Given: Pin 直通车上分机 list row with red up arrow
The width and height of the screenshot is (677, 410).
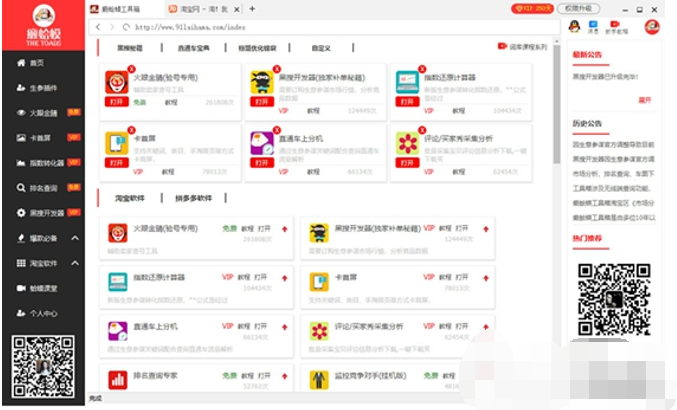Looking at the screenshot, I should (x=285, y=328).
